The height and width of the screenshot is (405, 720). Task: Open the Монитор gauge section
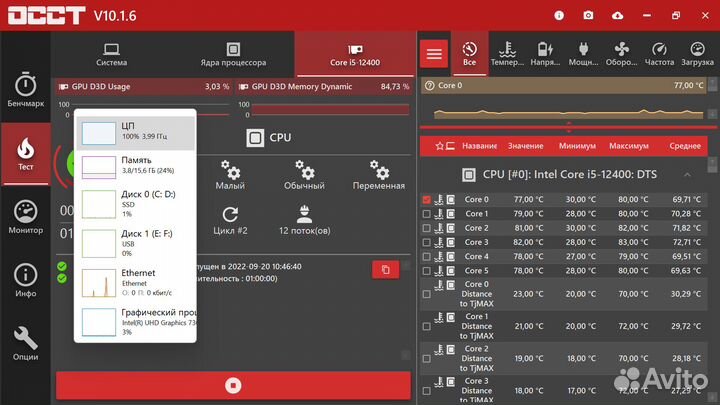(x=26, y=217)
